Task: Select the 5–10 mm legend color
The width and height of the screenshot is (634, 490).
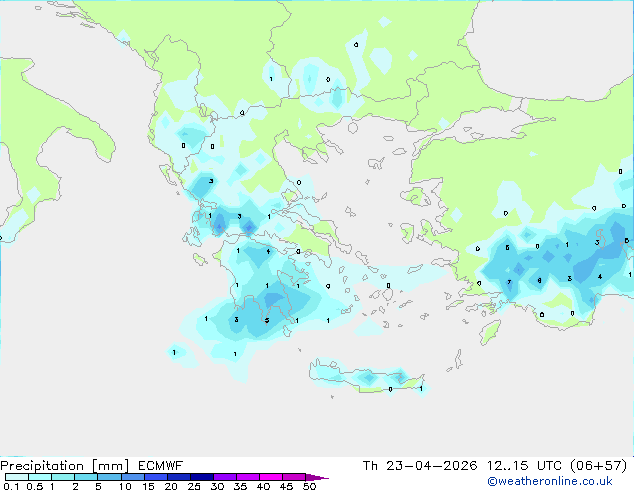Action: (109, 477)
